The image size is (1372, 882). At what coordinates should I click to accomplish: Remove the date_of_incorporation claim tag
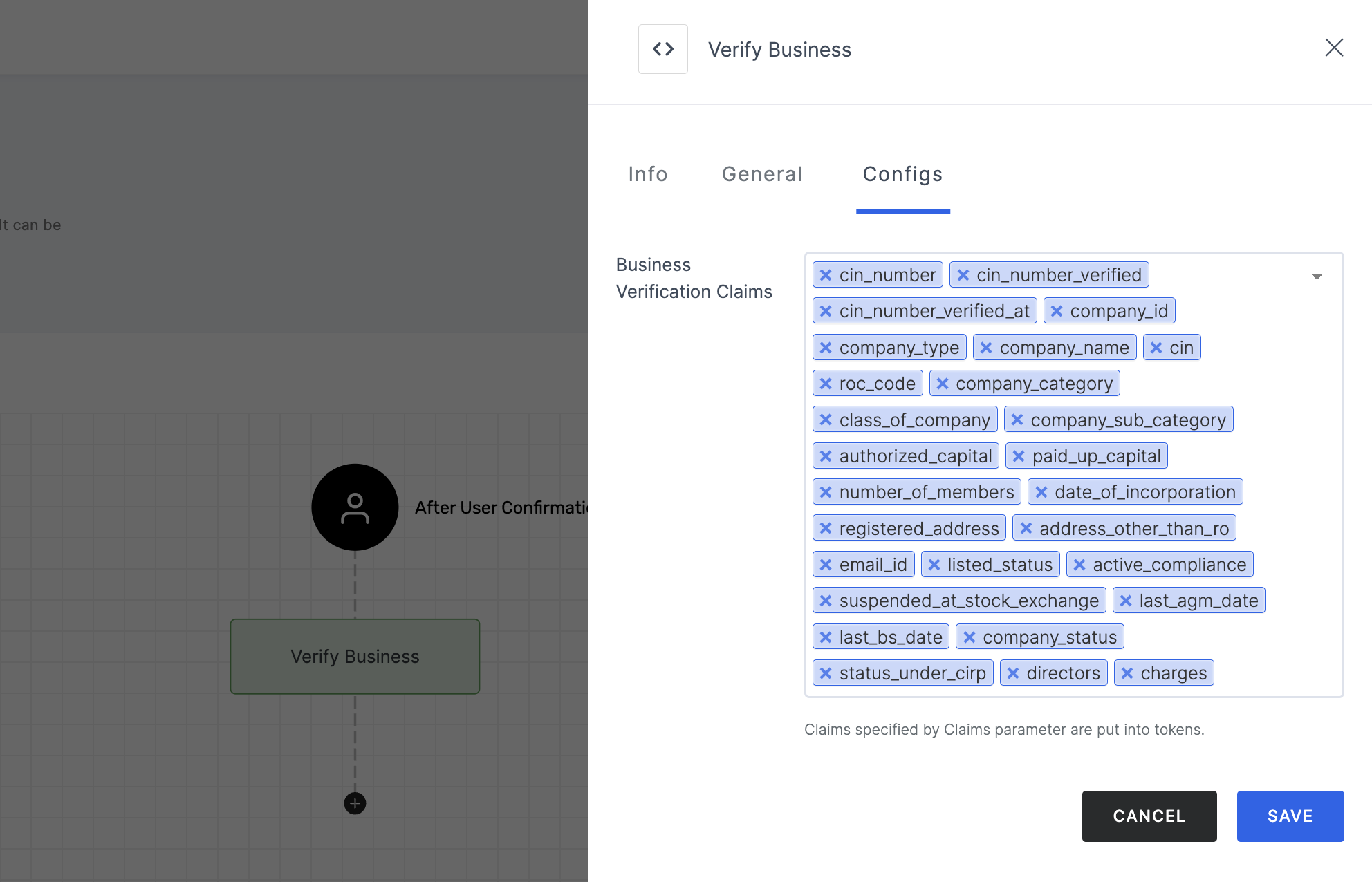pos(1041,492)
